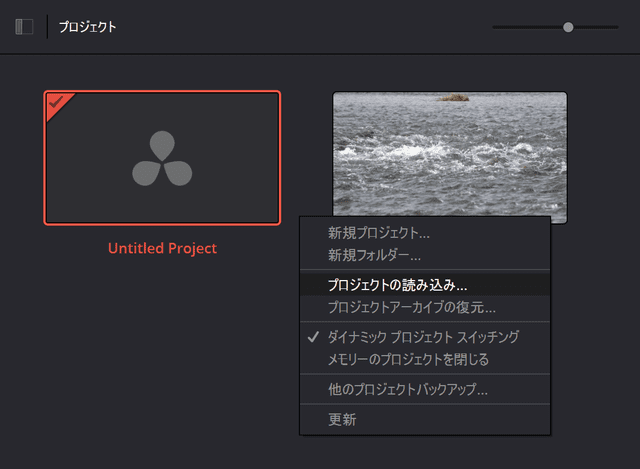The height and width of the screenshot is (469, 640).
Task: Click empty area below Untitled Project
Action: (162, 347)
